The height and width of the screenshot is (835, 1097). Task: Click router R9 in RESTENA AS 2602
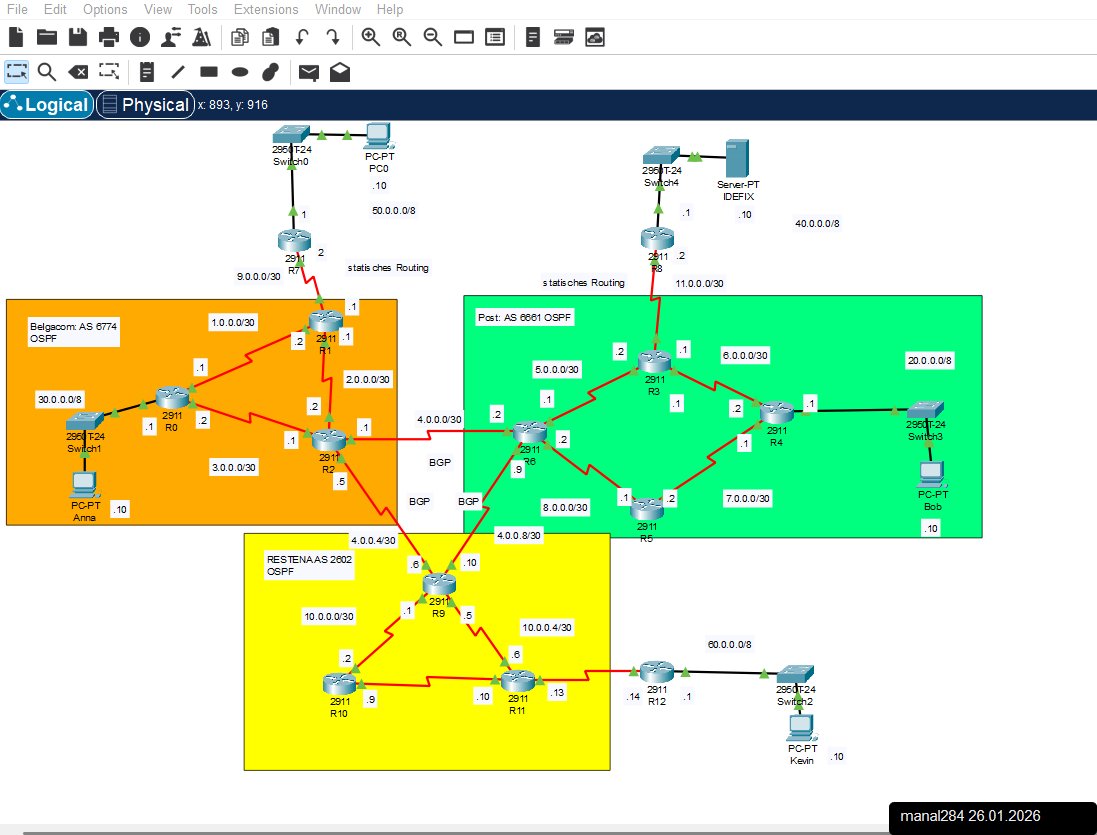point(438,583)
